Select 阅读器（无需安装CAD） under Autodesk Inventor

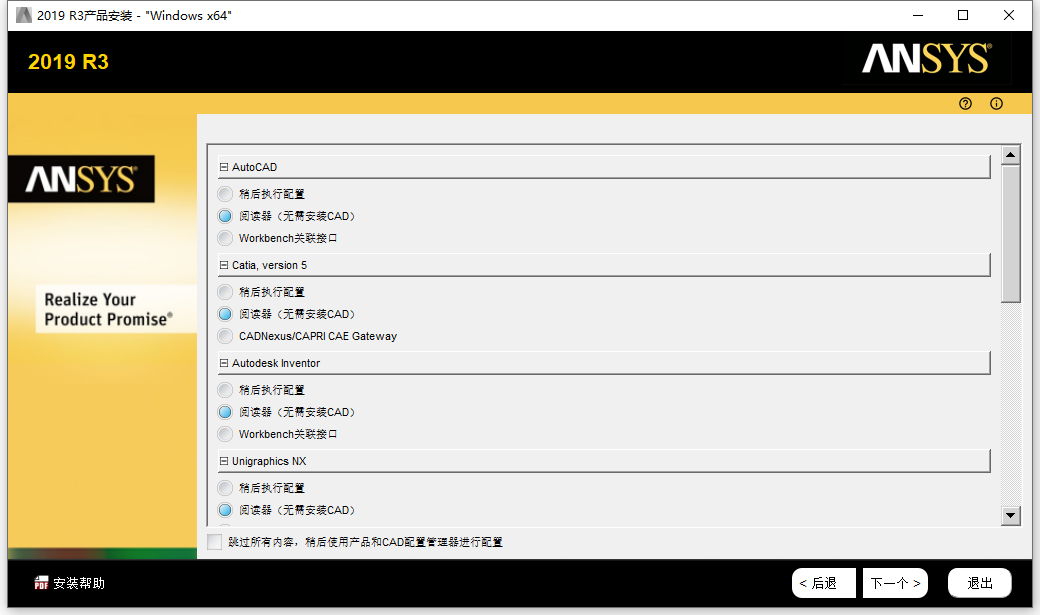(225, 412)
